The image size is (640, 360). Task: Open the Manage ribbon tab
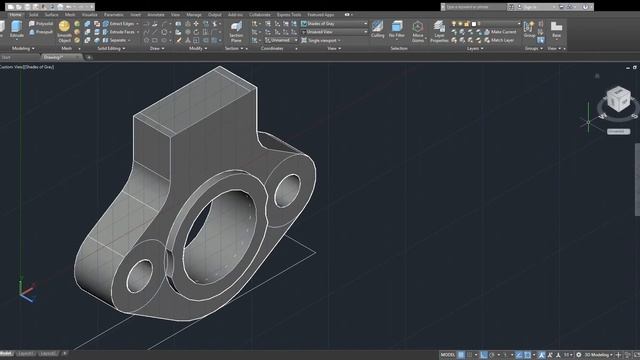click(x=194, y=15)
